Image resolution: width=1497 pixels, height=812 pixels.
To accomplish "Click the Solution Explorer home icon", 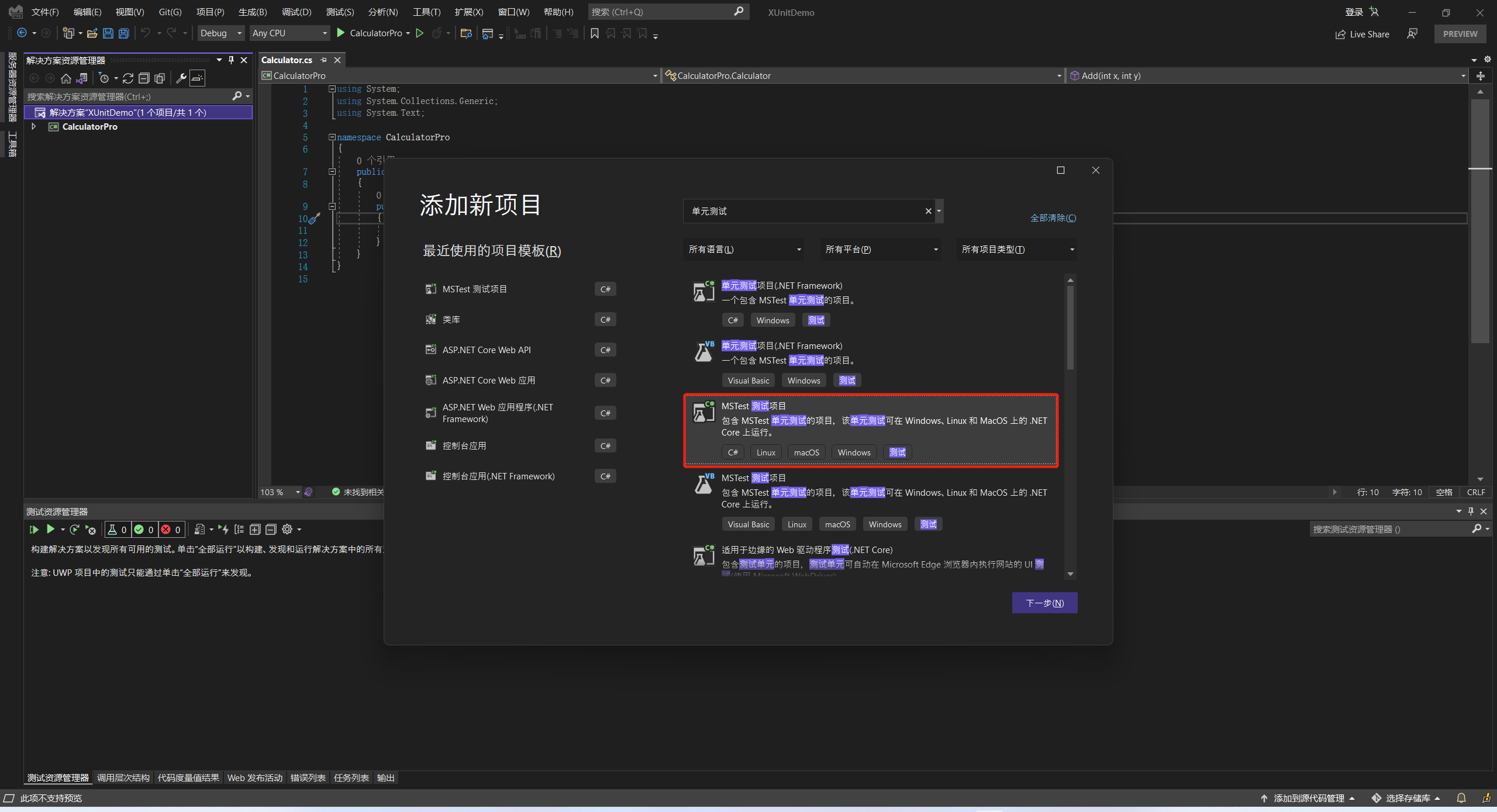I will point(66,78).
